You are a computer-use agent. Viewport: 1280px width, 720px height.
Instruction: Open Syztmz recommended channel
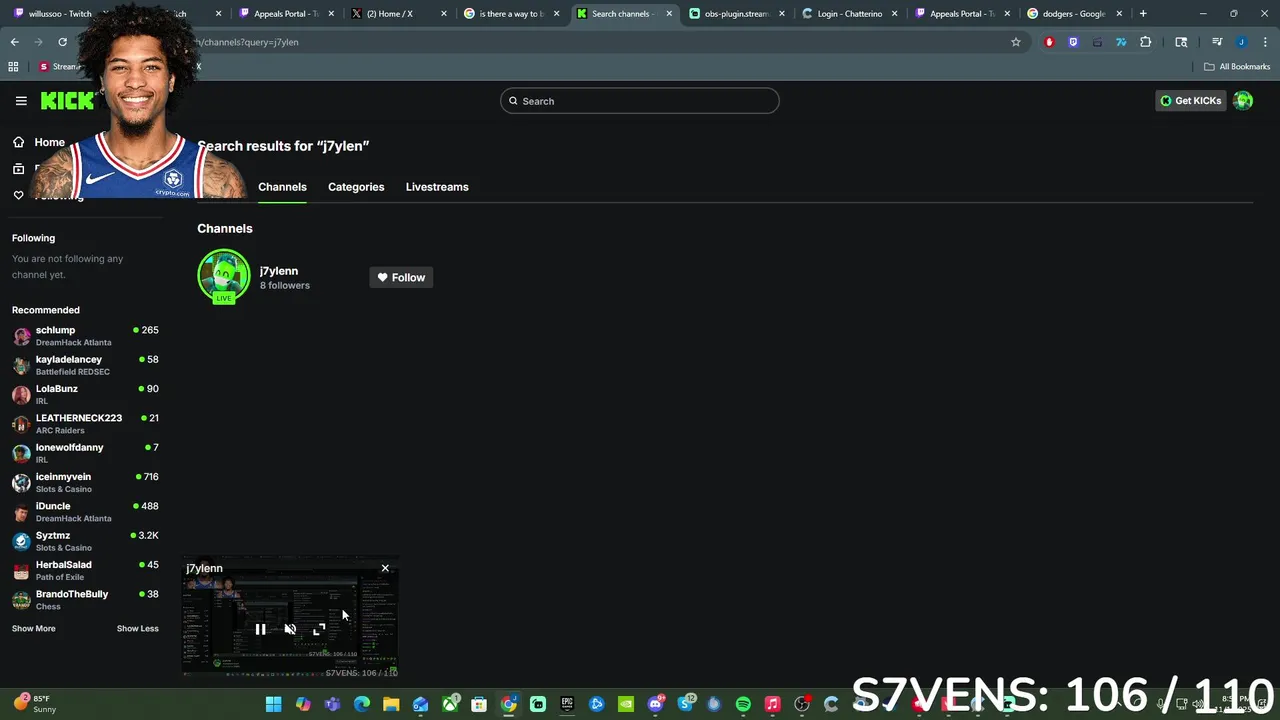(85, 541)
